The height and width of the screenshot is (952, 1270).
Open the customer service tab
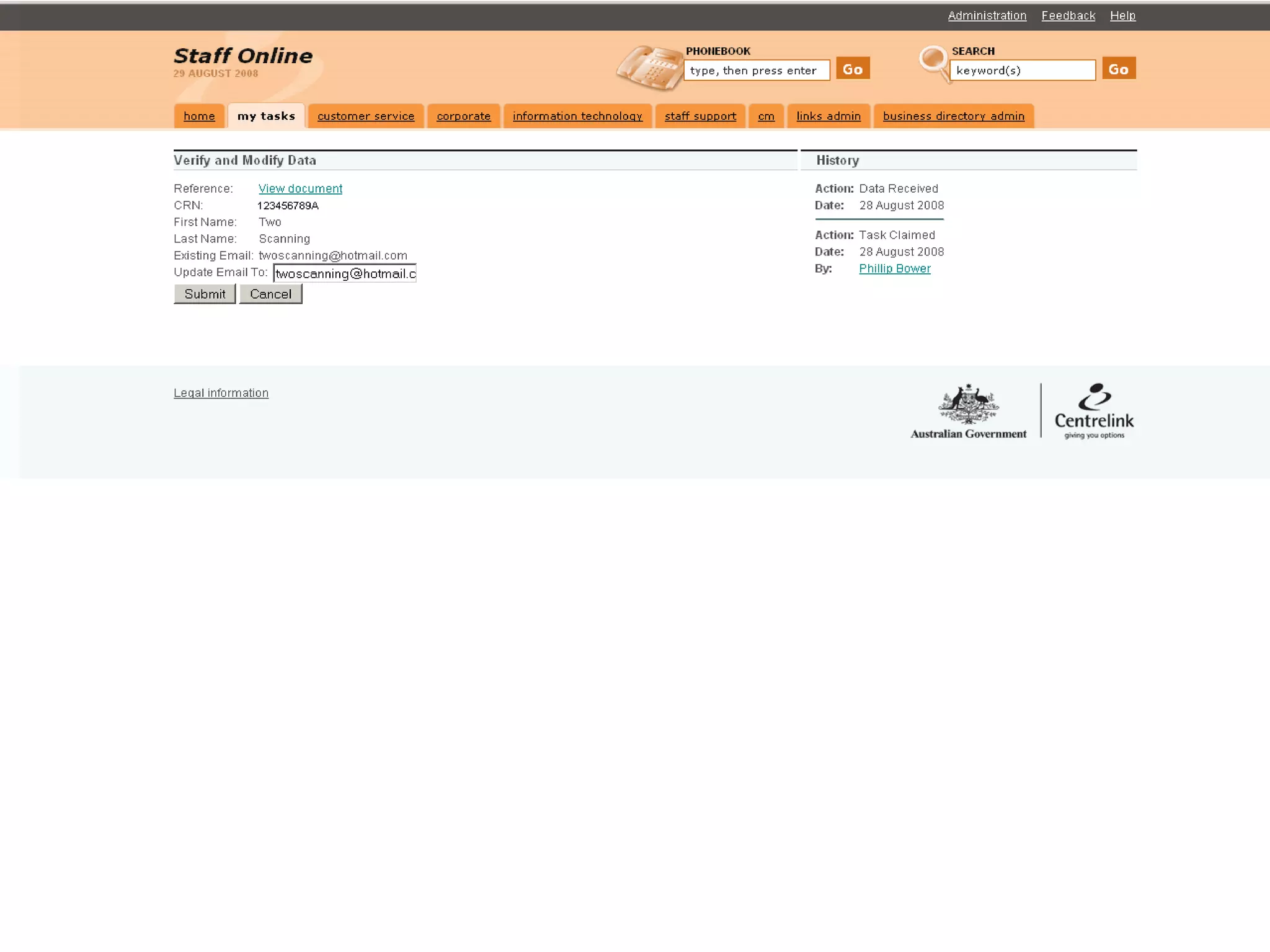click(x=366, y=116)
